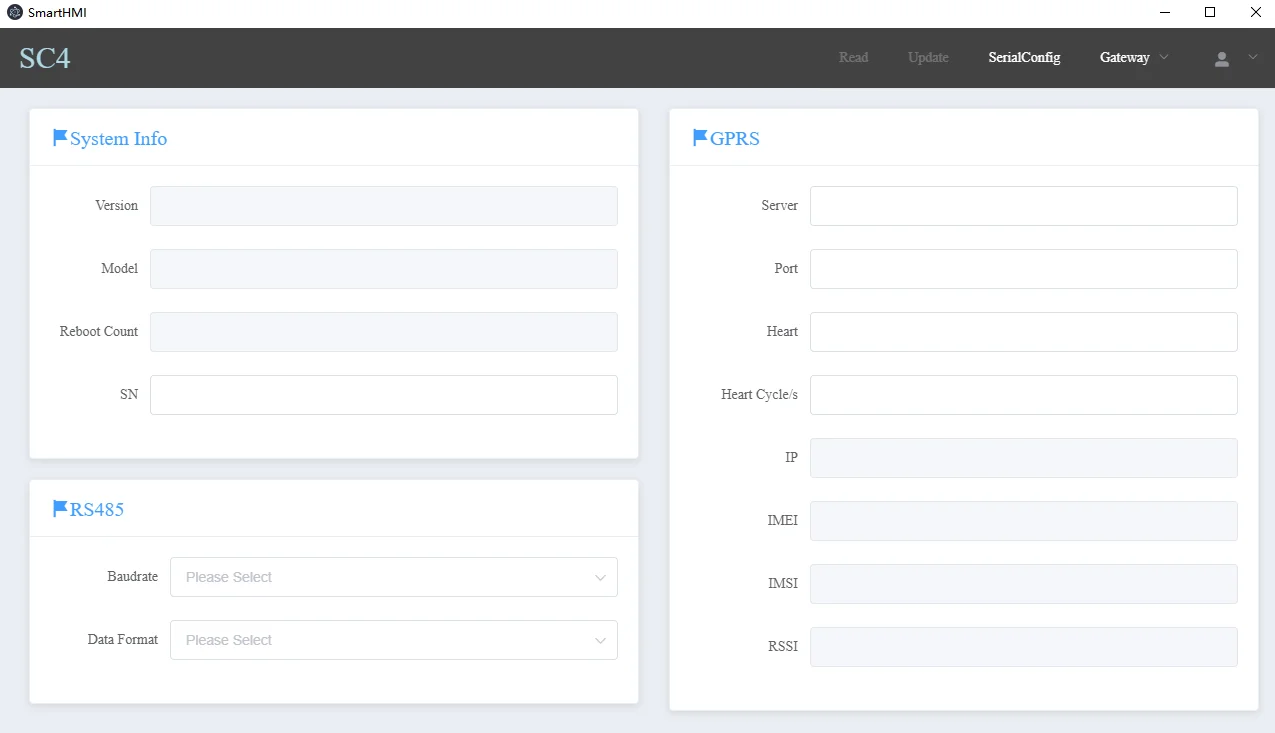Switch to the SerialConfig tab

click(x=1024, y=58)
